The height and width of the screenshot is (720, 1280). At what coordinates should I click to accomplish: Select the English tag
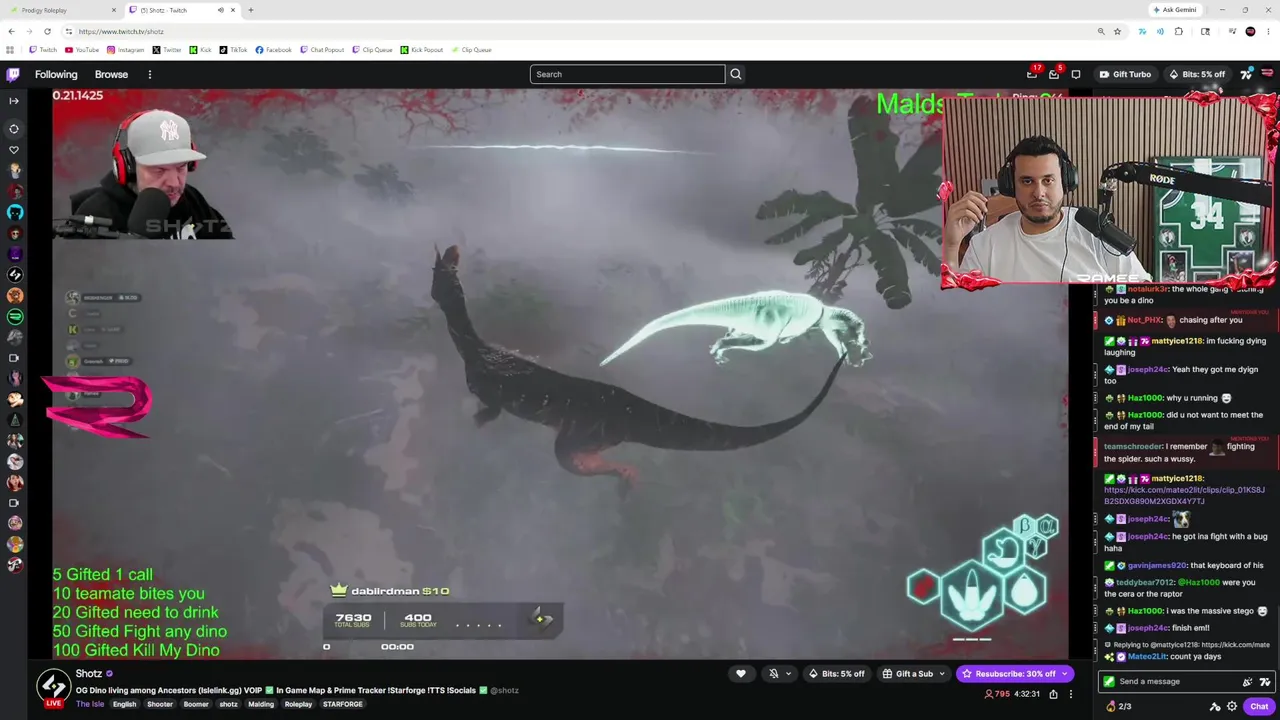coord(124,704)
